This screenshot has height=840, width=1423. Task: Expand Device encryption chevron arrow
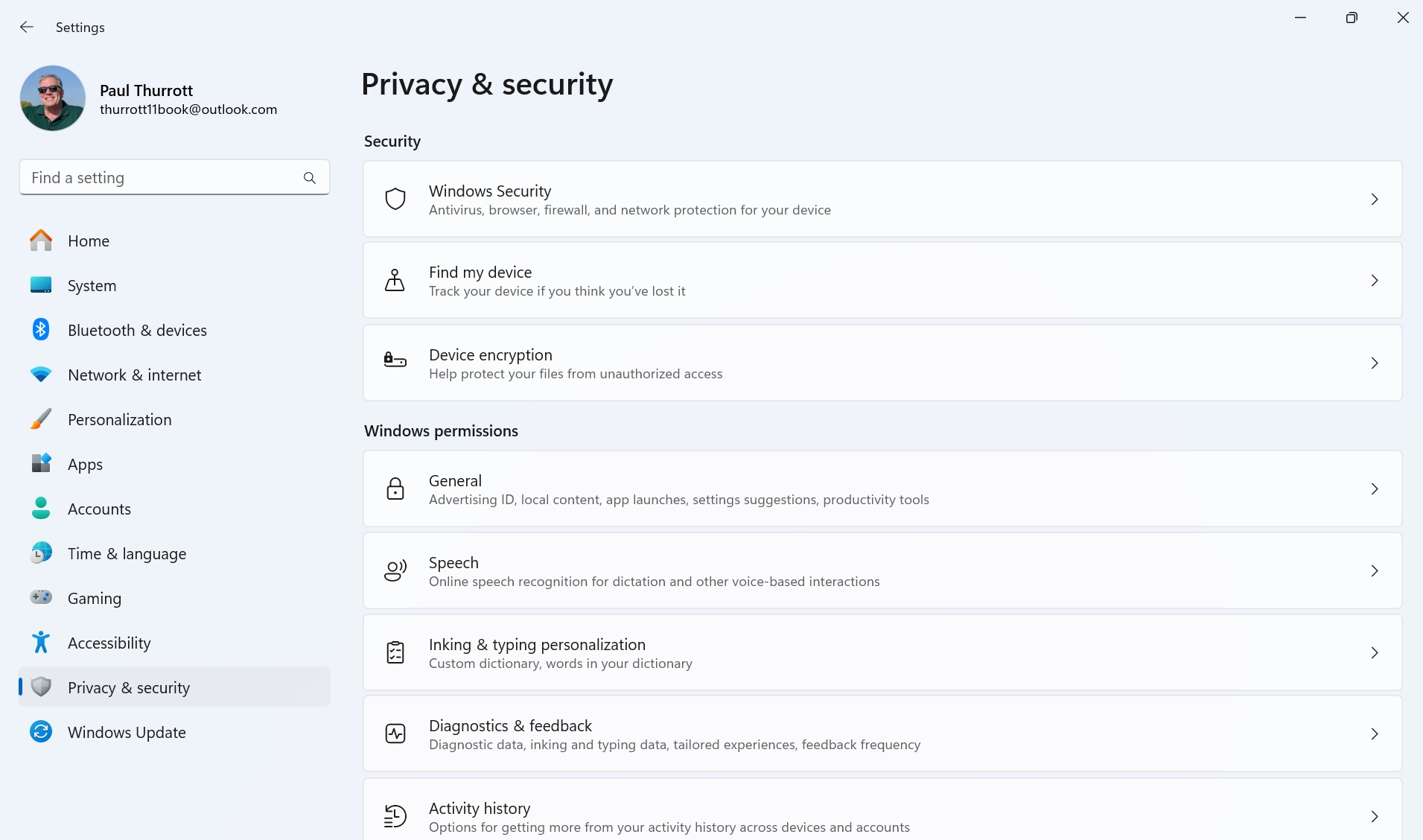coord(1375,363)
